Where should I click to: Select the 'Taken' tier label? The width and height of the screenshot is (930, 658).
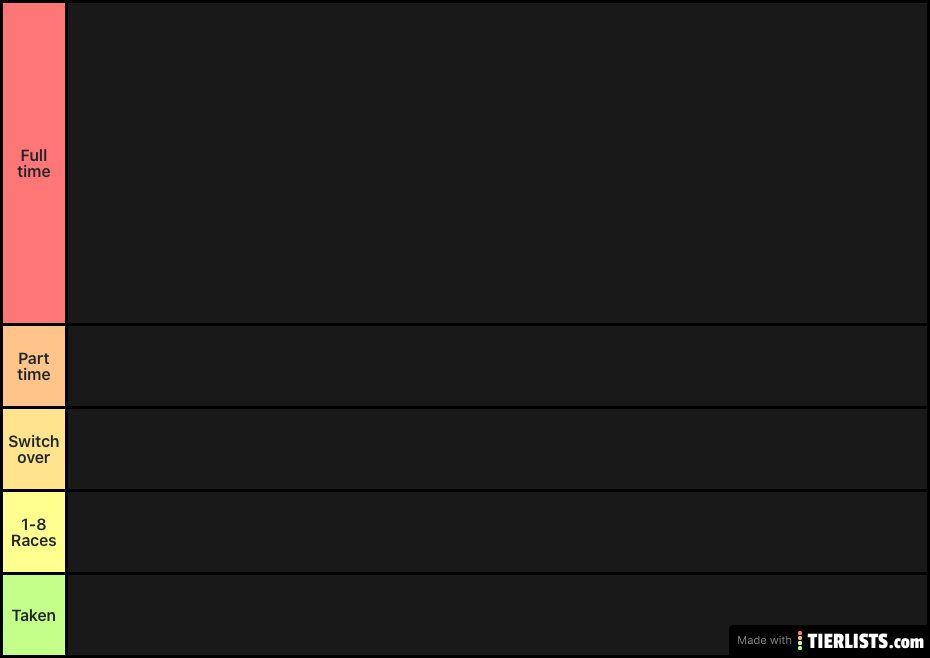click(x=34, y=615)
